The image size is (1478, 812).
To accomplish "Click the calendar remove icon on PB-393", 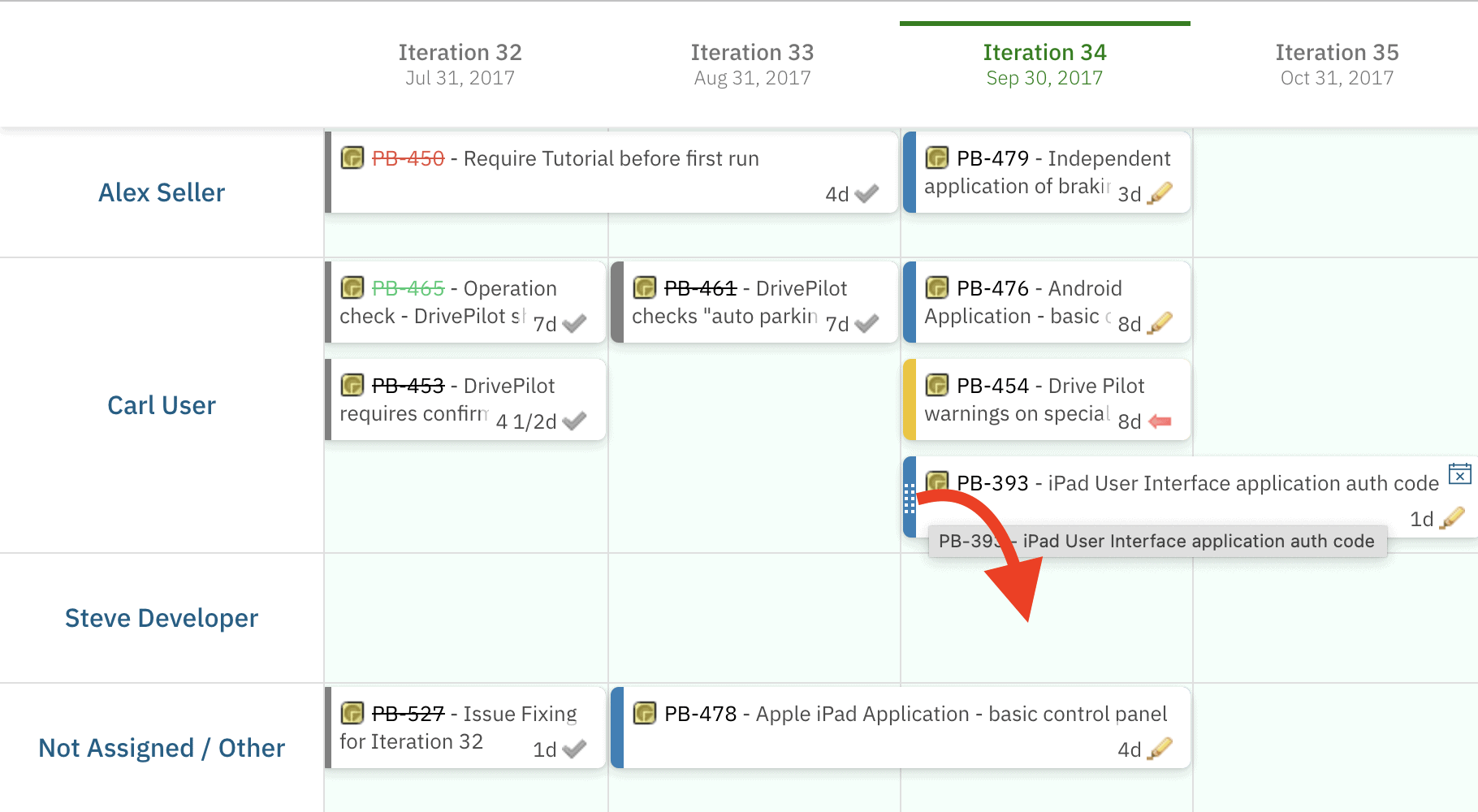I will [x=1459, y=473].
